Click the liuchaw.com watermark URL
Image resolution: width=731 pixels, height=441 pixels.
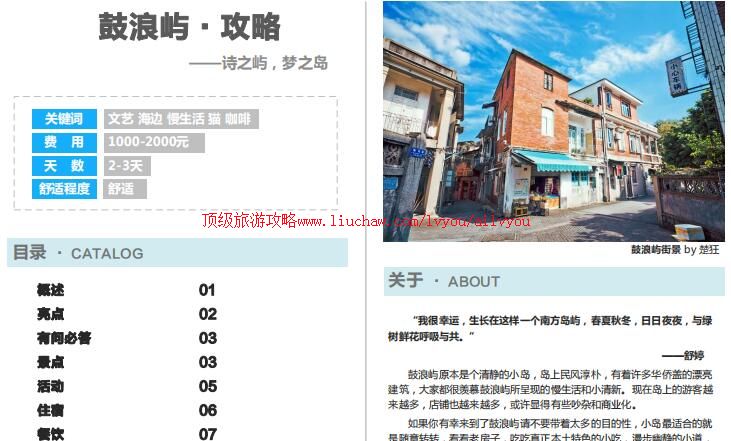(366, 221)
